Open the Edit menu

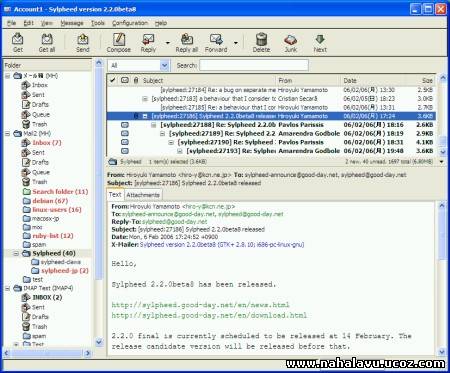28,23
